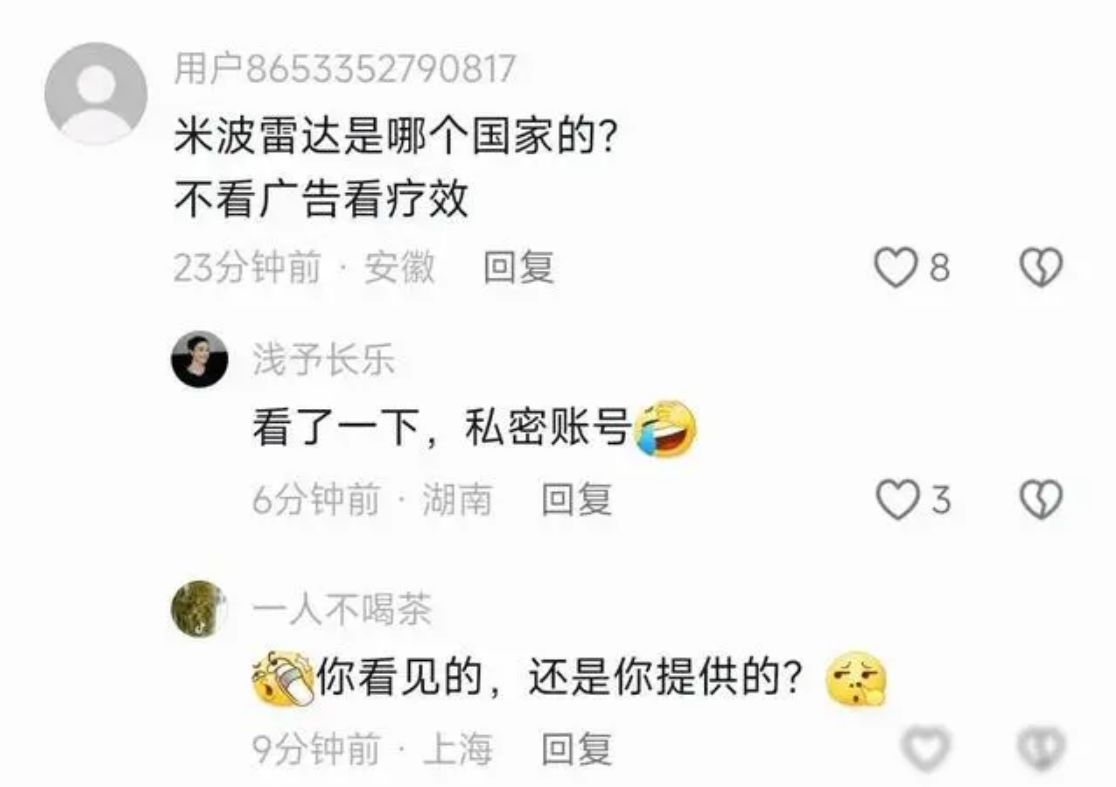Open 浅予长乐's profile avatar

tap(199, 359)
